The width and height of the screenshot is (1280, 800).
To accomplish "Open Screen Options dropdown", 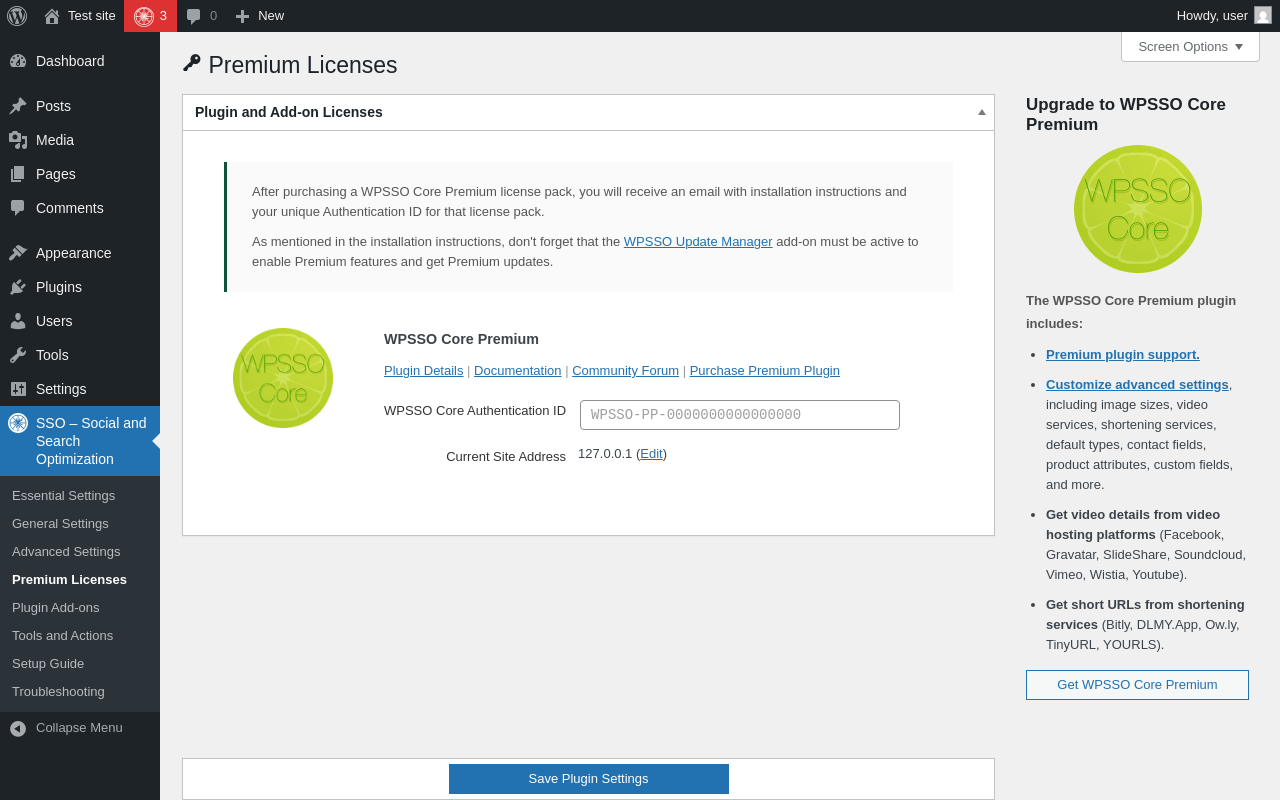I will pos(1190,46).
